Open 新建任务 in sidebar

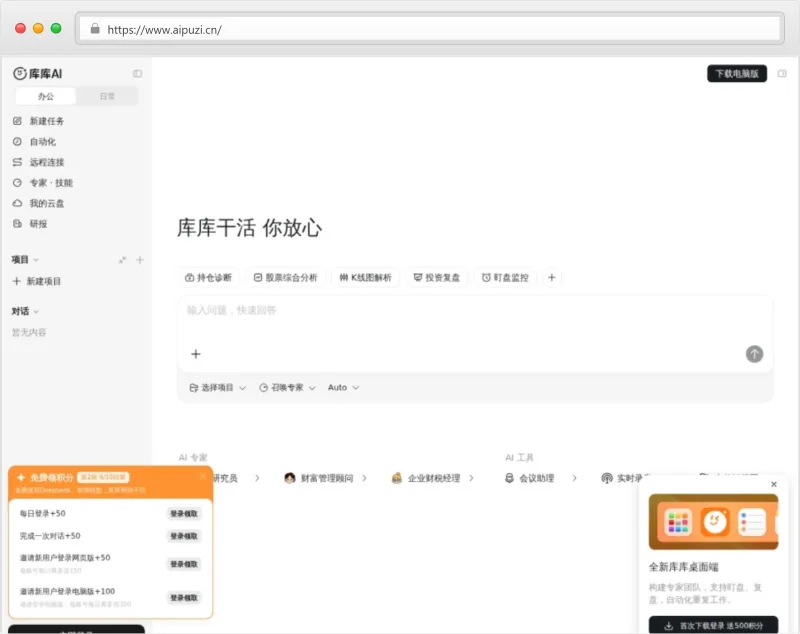click(x=46, y=121)
